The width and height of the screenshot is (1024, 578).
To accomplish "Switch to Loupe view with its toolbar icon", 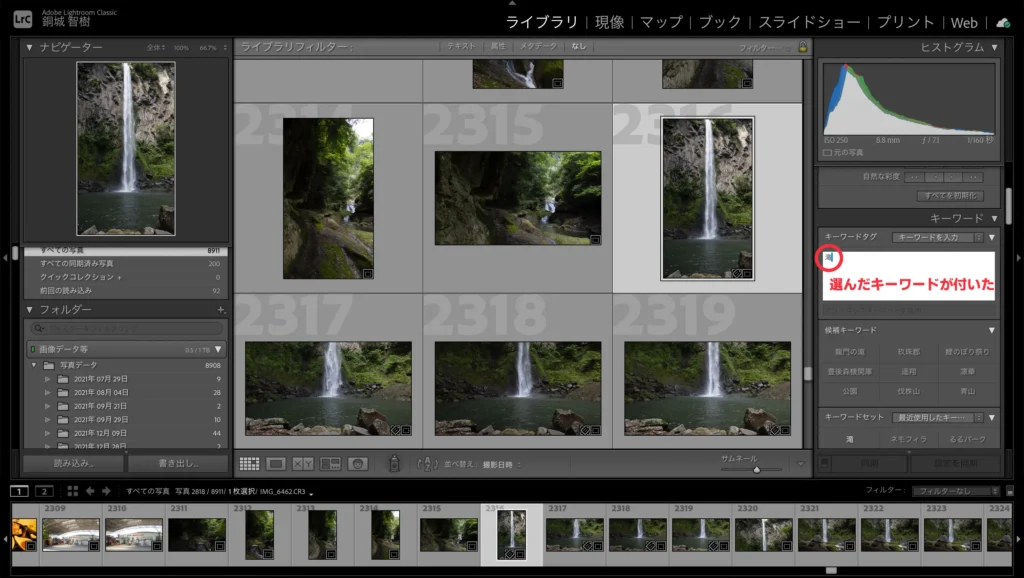I will (x=276, y=463).
